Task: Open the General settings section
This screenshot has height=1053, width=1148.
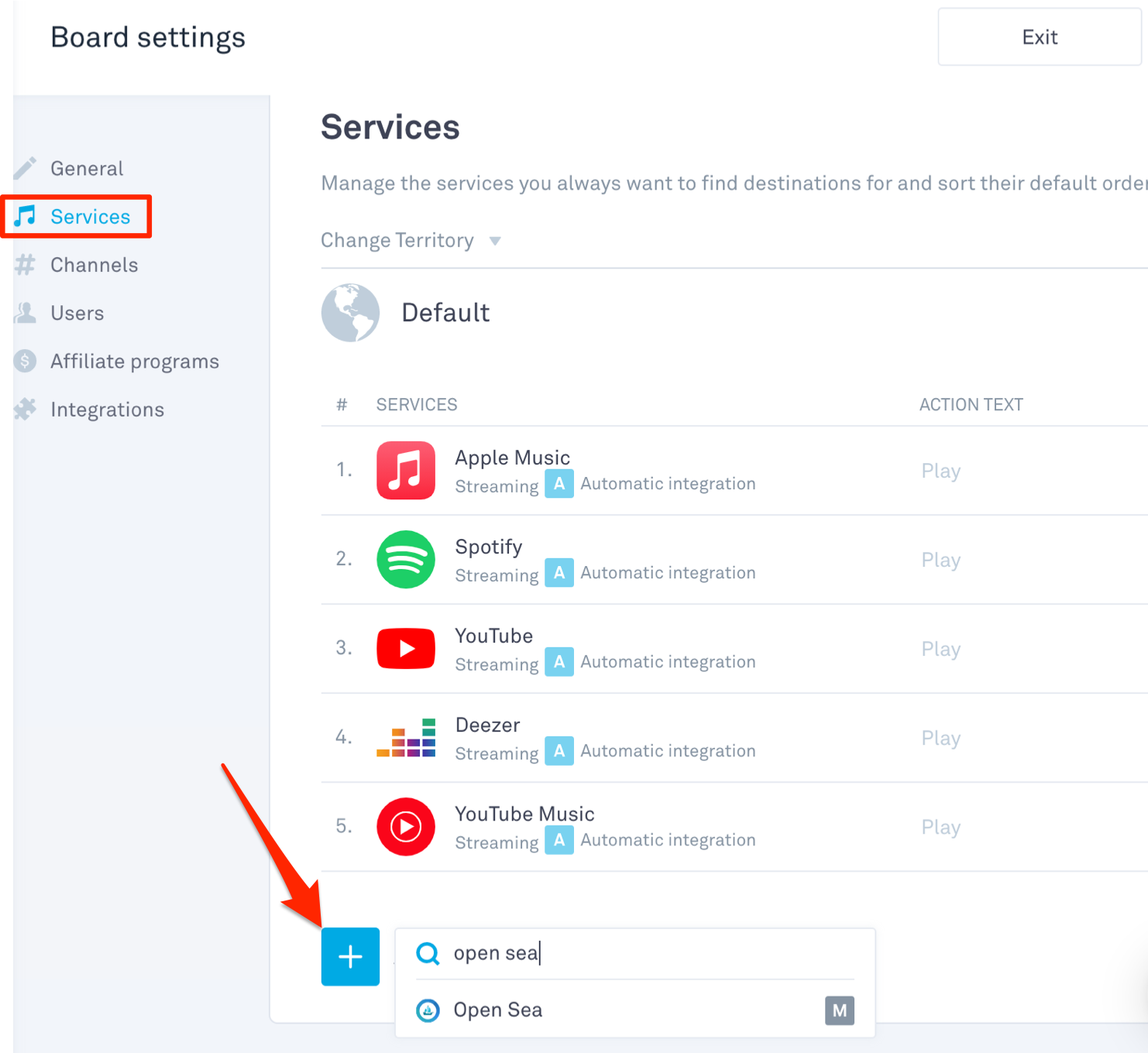Action: pyautogui.click(x=87, y=169)
